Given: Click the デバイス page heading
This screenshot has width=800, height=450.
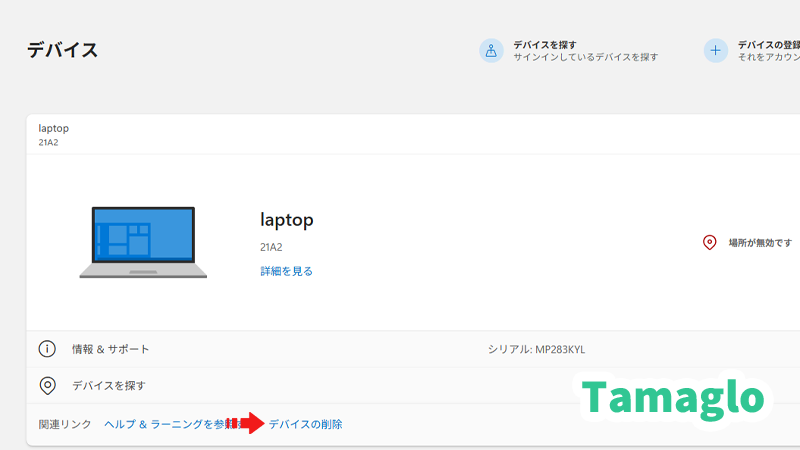Looking at the screenshot, I should (62, 50).
